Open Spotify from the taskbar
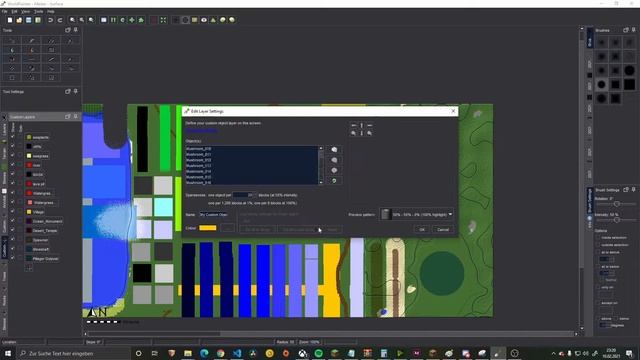The height and width of the screenshot is (360, 640). pos(318,353)
